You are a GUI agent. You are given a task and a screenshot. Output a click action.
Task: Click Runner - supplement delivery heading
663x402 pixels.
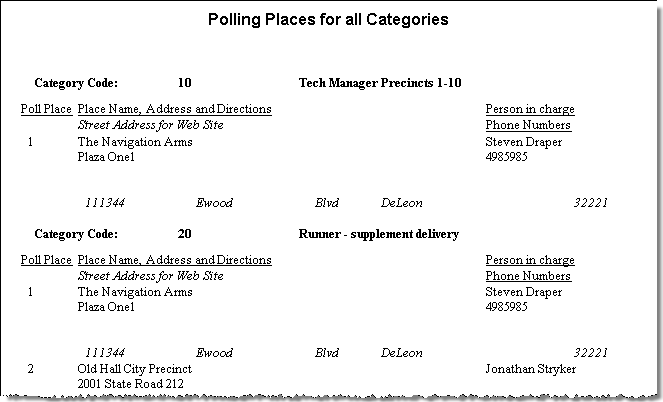click(x=379, y=234)
